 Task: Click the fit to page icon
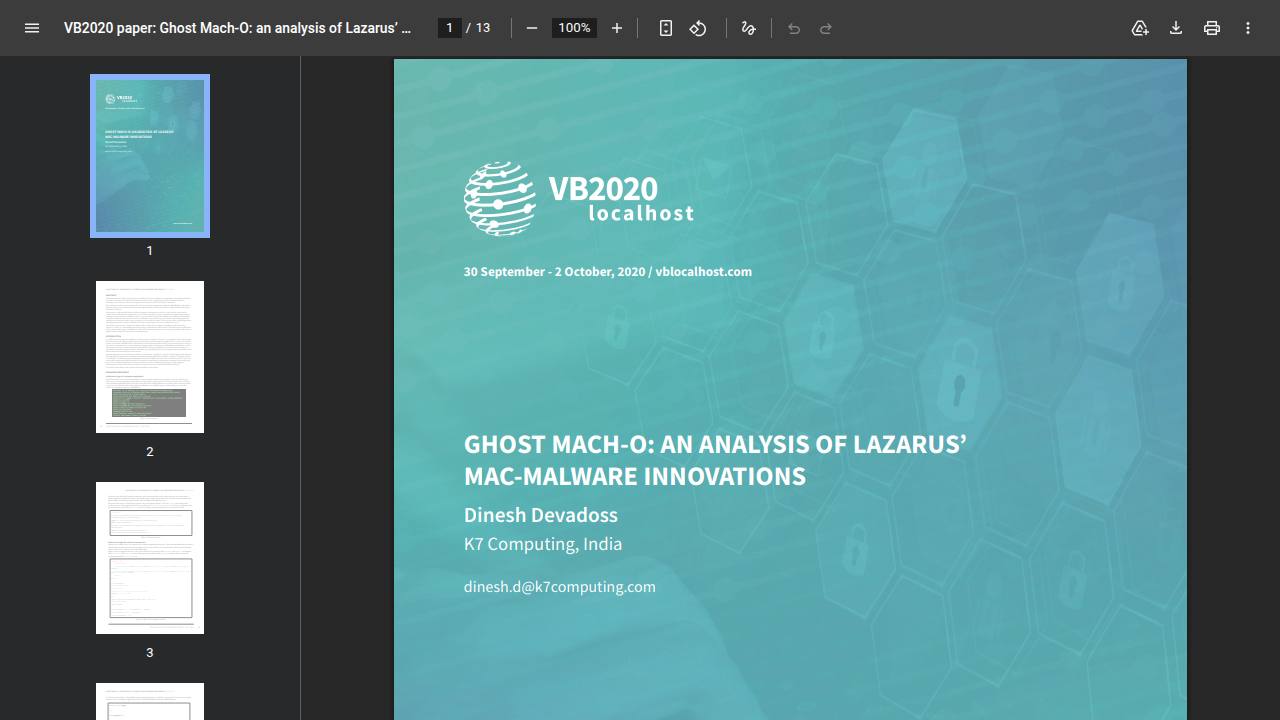(666, 28)
